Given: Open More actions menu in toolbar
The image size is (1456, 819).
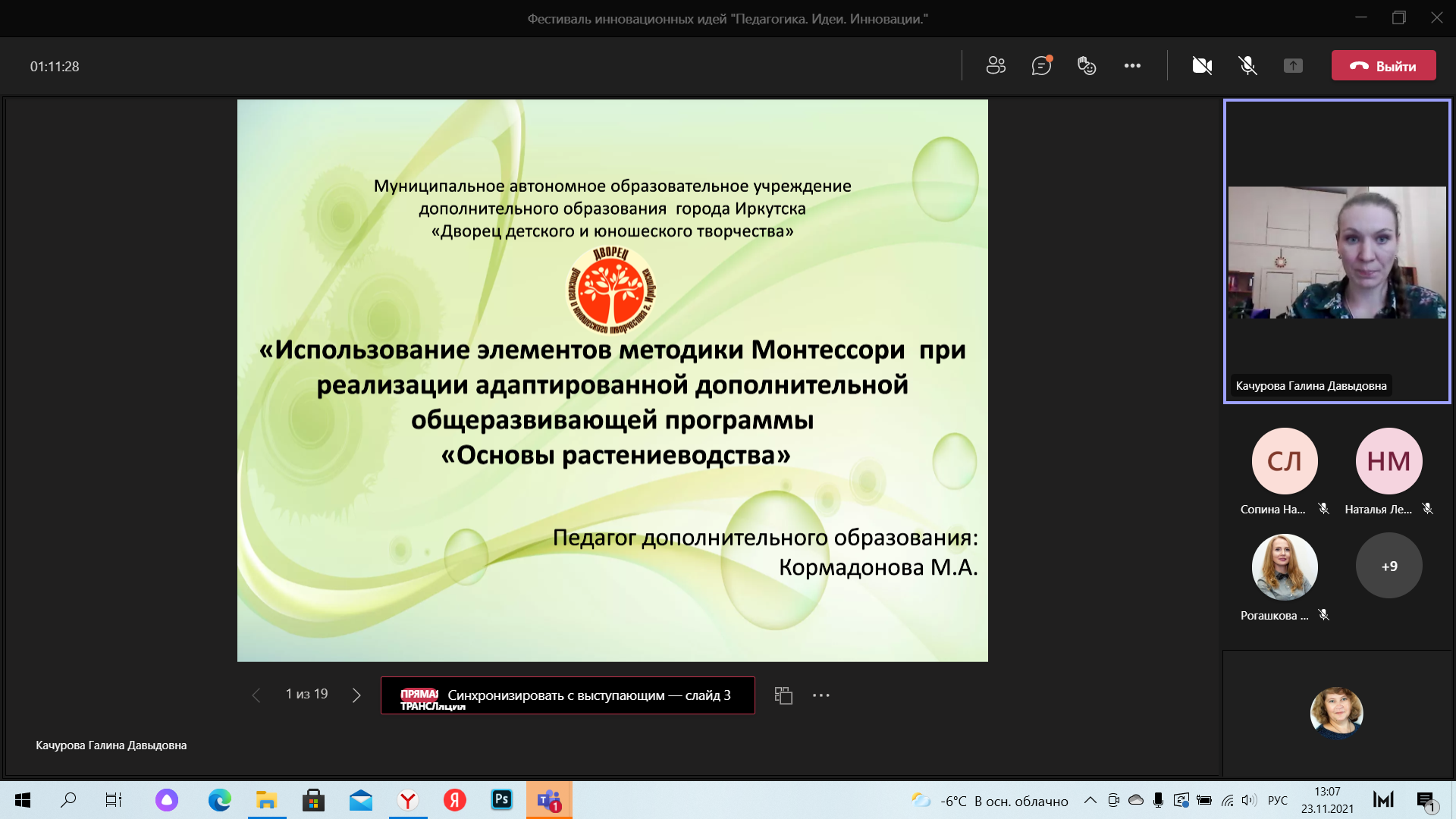Looking at the screenshot, I should 1132,66.
